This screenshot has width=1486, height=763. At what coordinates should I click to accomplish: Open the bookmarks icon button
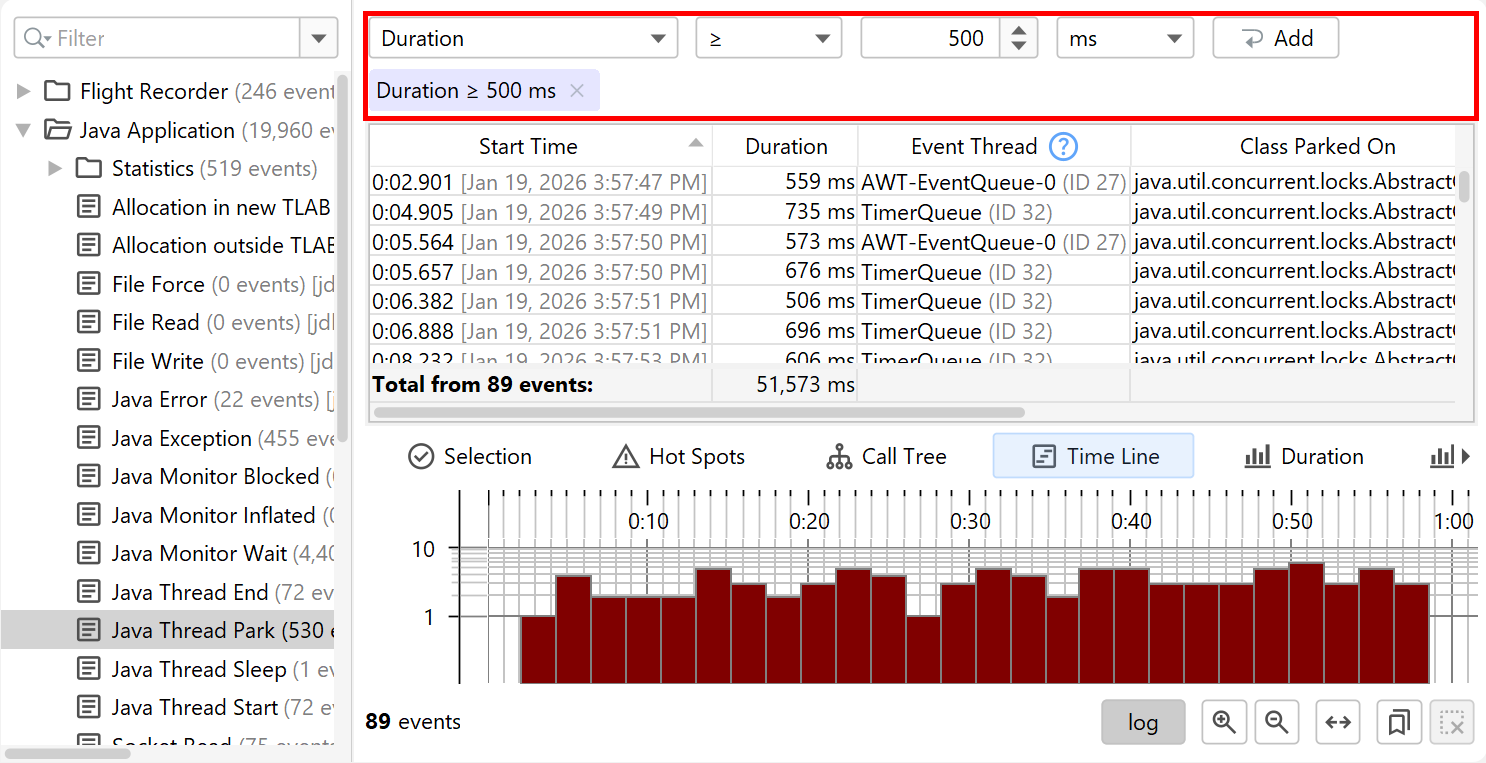pos(1399,722)
